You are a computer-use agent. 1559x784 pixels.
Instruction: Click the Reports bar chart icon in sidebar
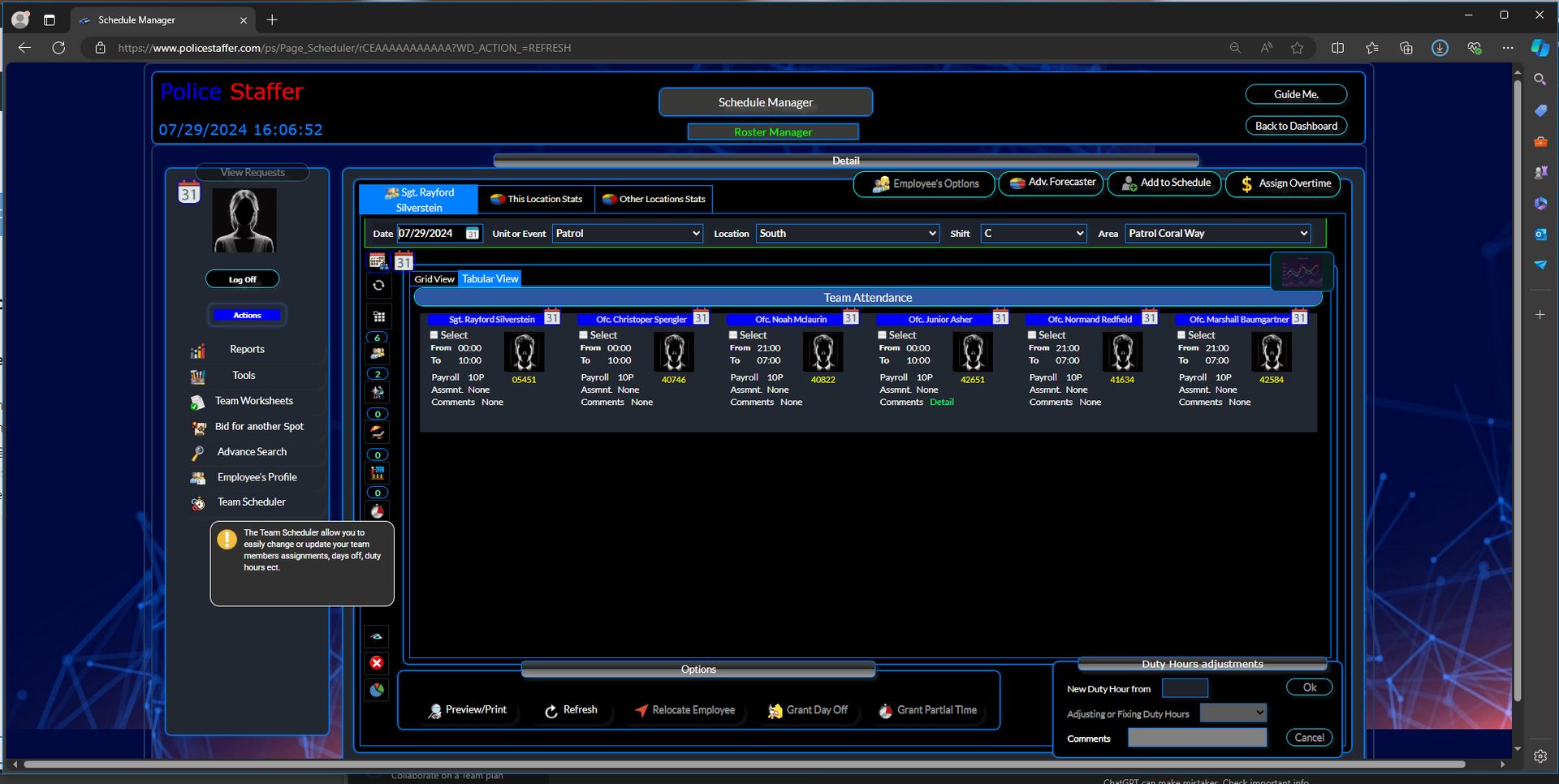197,351
